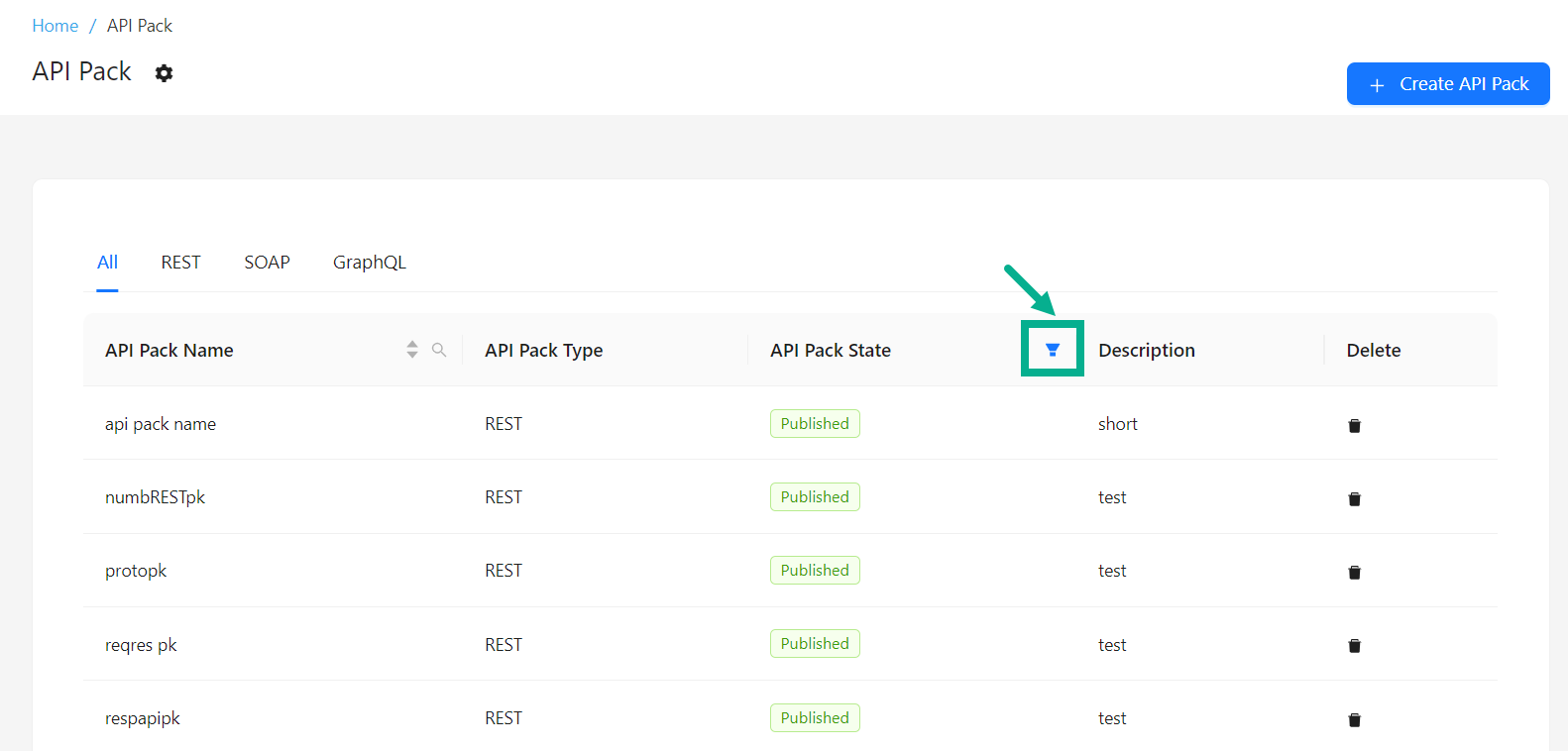Click trash icon for protopk
The height and width of the screenshot is (751, 1568).
(1354, 572)
